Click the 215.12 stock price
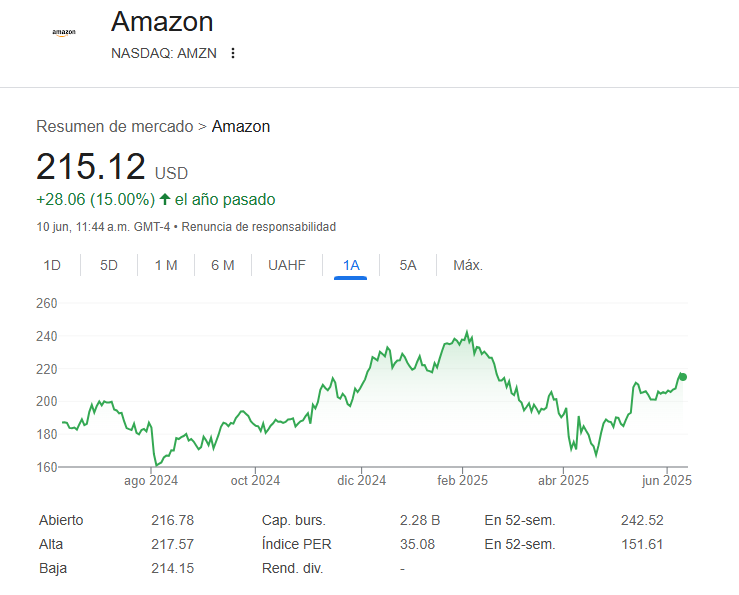The image size is (739, 595). coord(91,167)
